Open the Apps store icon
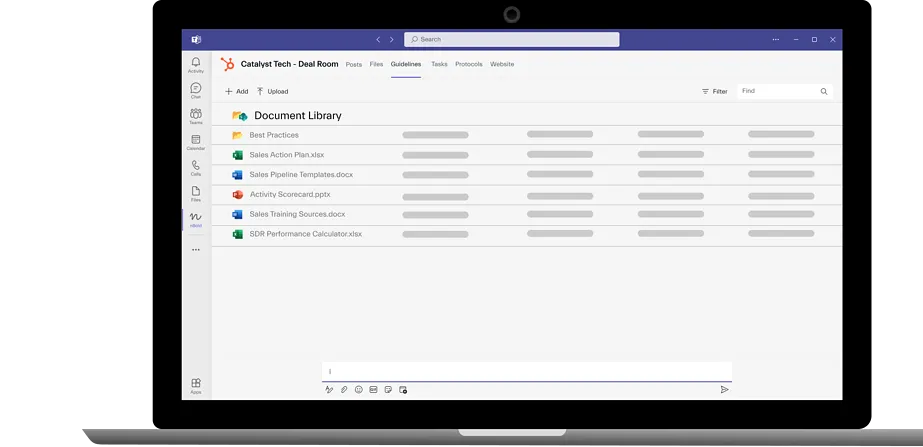Screen dimensions: 923x447 click(196, 386)
